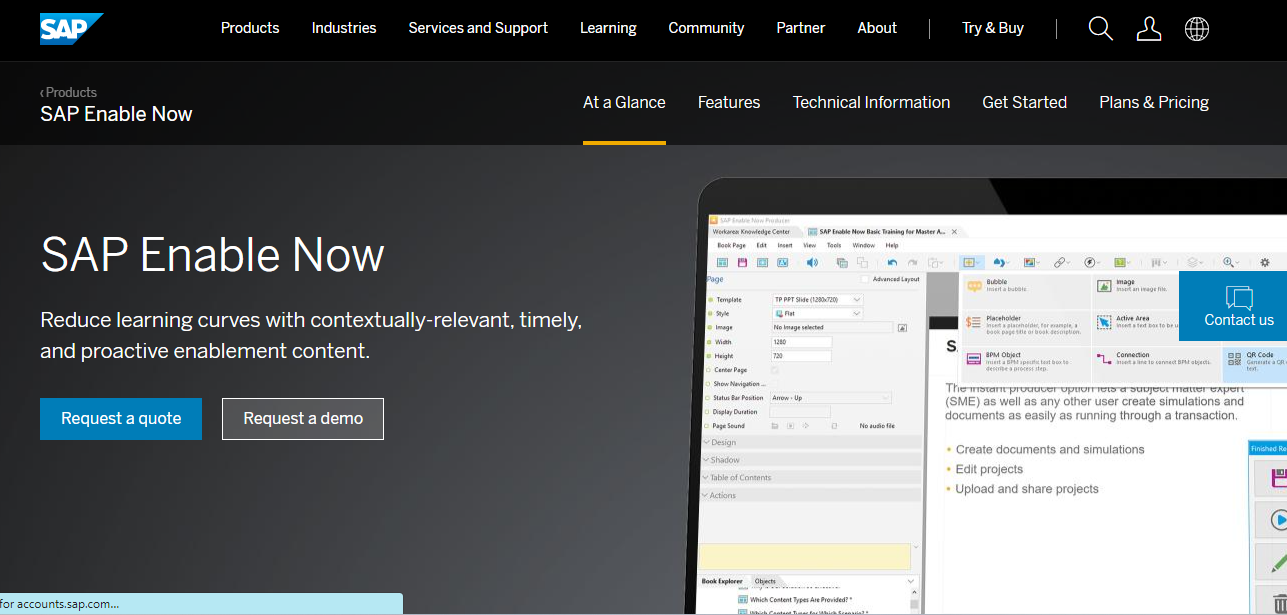
Task: Open the Services and Support menu
Action: click(478, 28)
